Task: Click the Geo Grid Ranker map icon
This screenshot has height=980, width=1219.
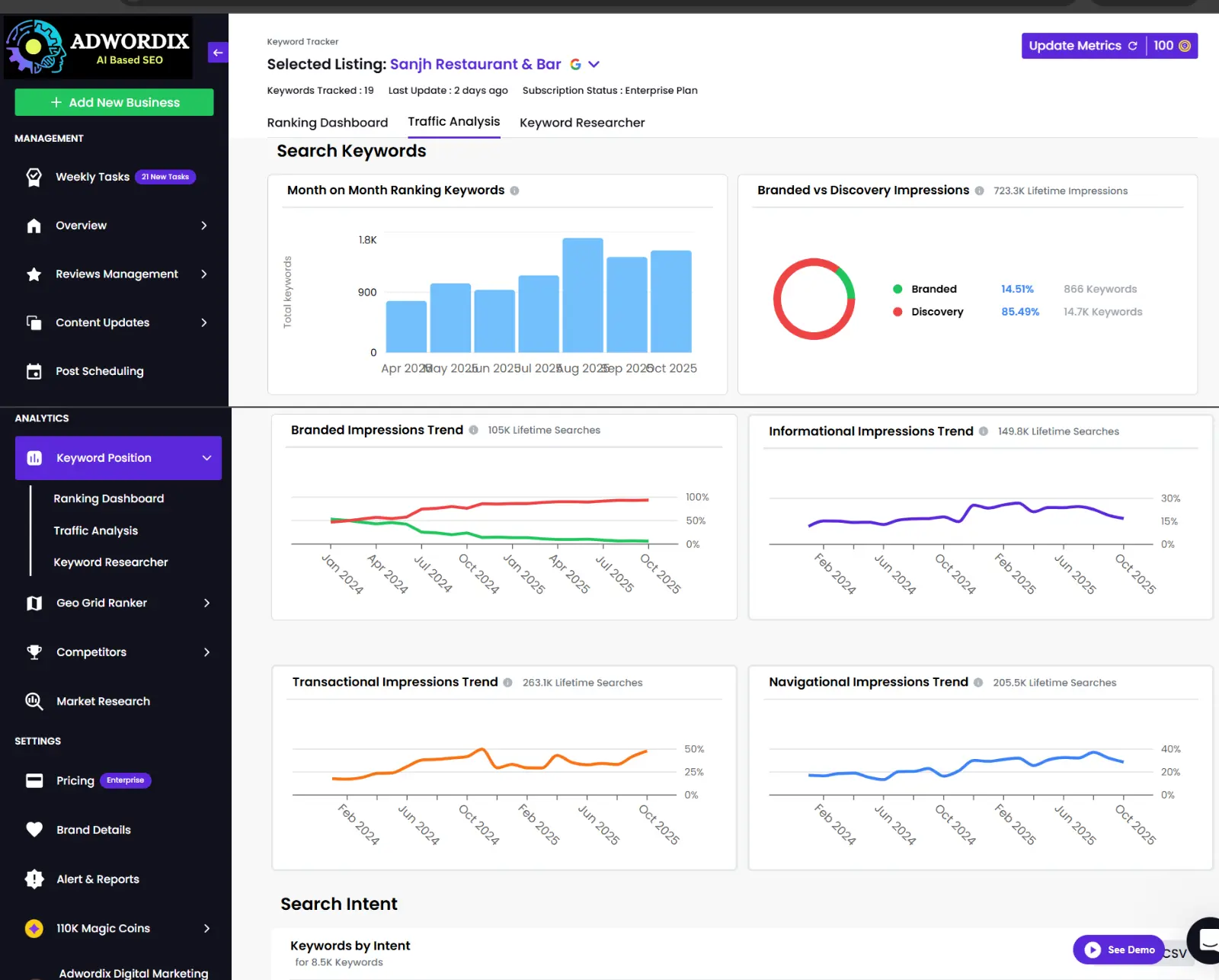Action: coord(34,604)
